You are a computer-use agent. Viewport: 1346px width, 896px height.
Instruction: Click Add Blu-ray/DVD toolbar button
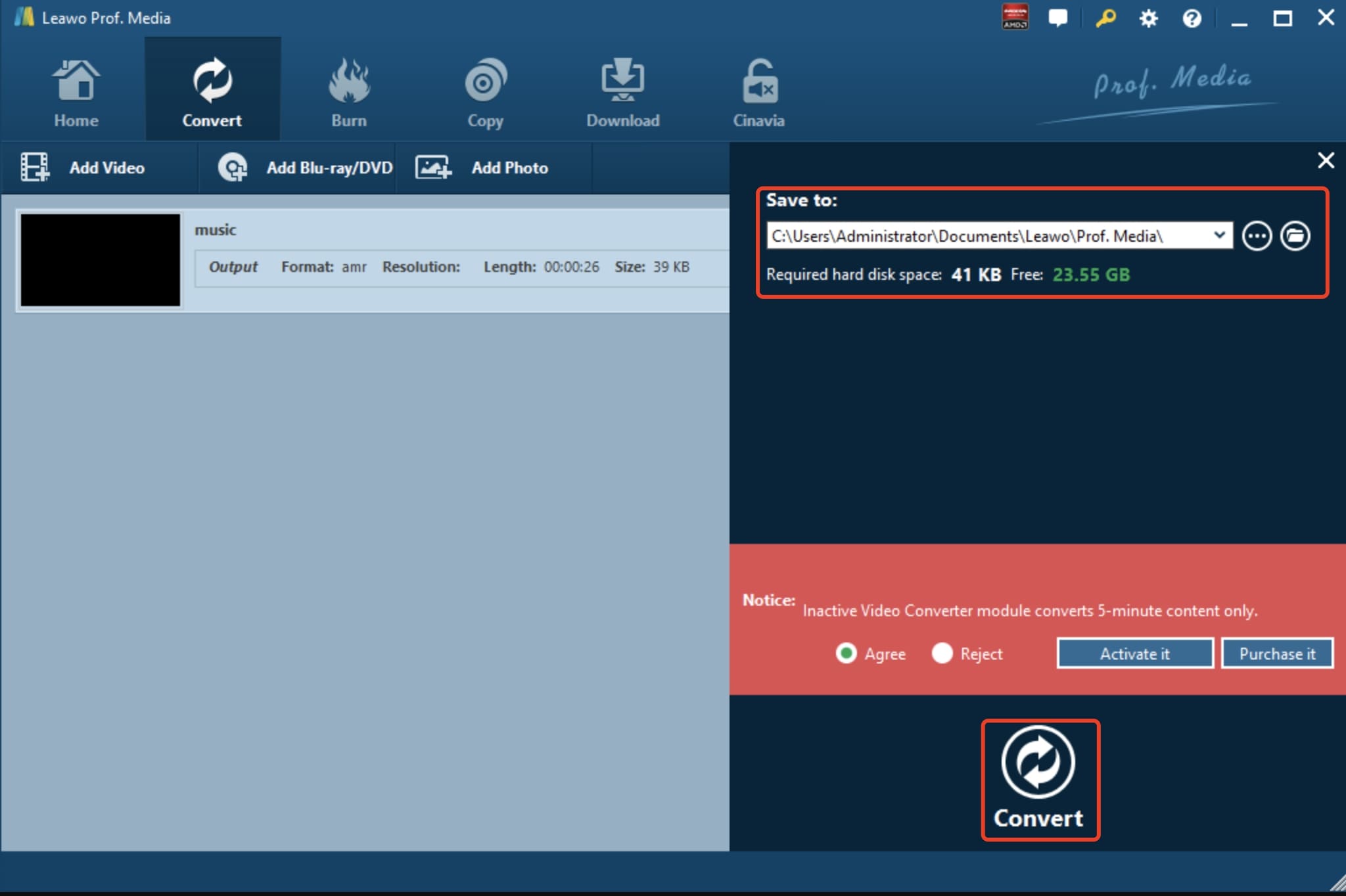pyautogui.click(x=306, y=168)
